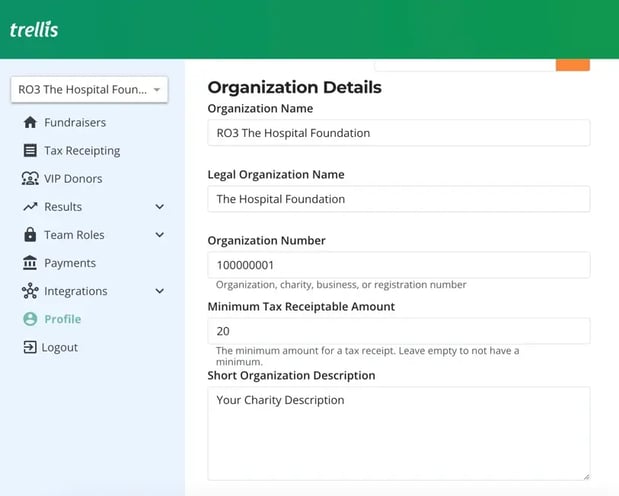Screen dimensions: 619x496
Task: Click the trellis logo
Action: 34,30
